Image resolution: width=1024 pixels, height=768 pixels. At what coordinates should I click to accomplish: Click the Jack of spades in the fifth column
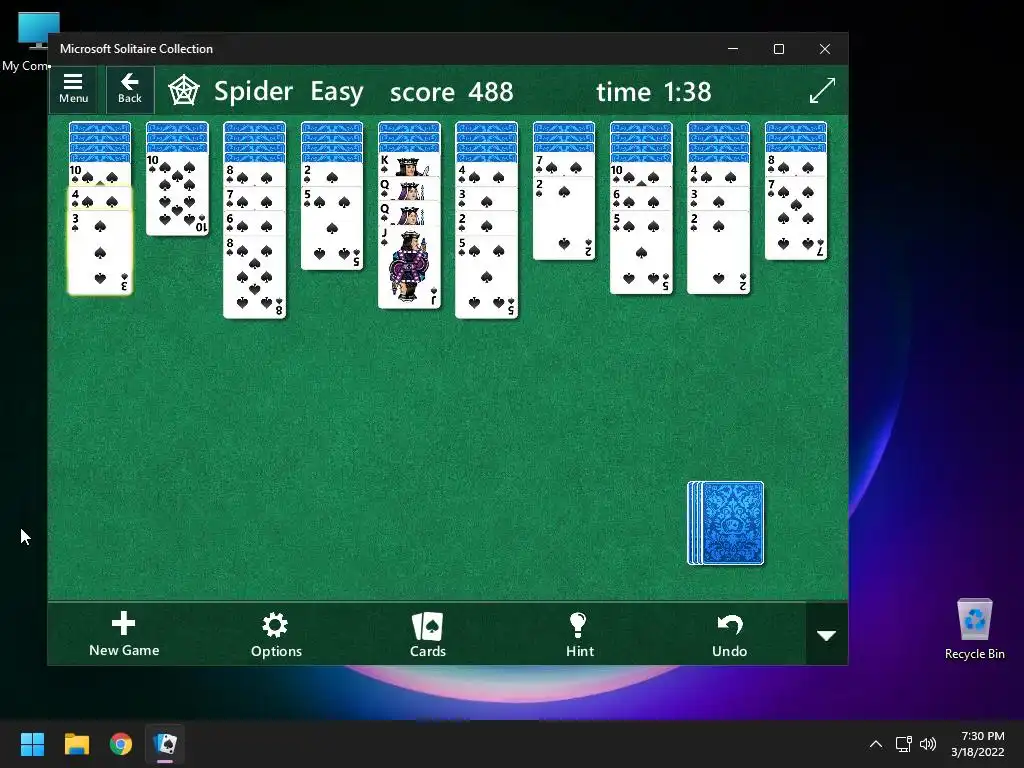[409, 266]
